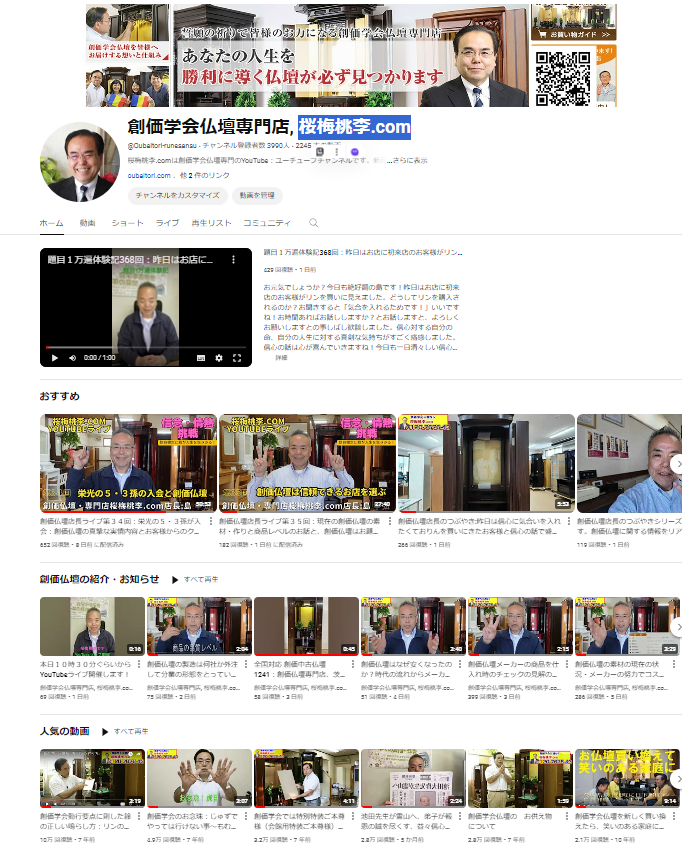The image size is (682, 845).
Task: Expand channel description with さらに表示
Action: [x=410, y=160]
